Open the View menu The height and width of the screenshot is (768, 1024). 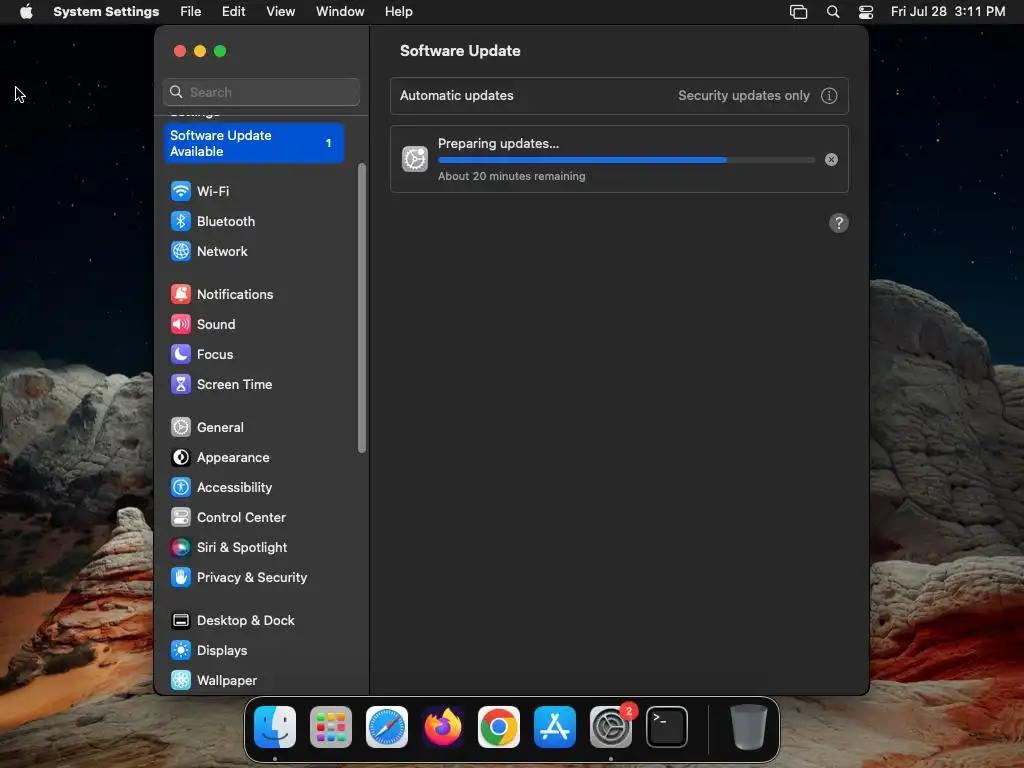pos(280,12)
